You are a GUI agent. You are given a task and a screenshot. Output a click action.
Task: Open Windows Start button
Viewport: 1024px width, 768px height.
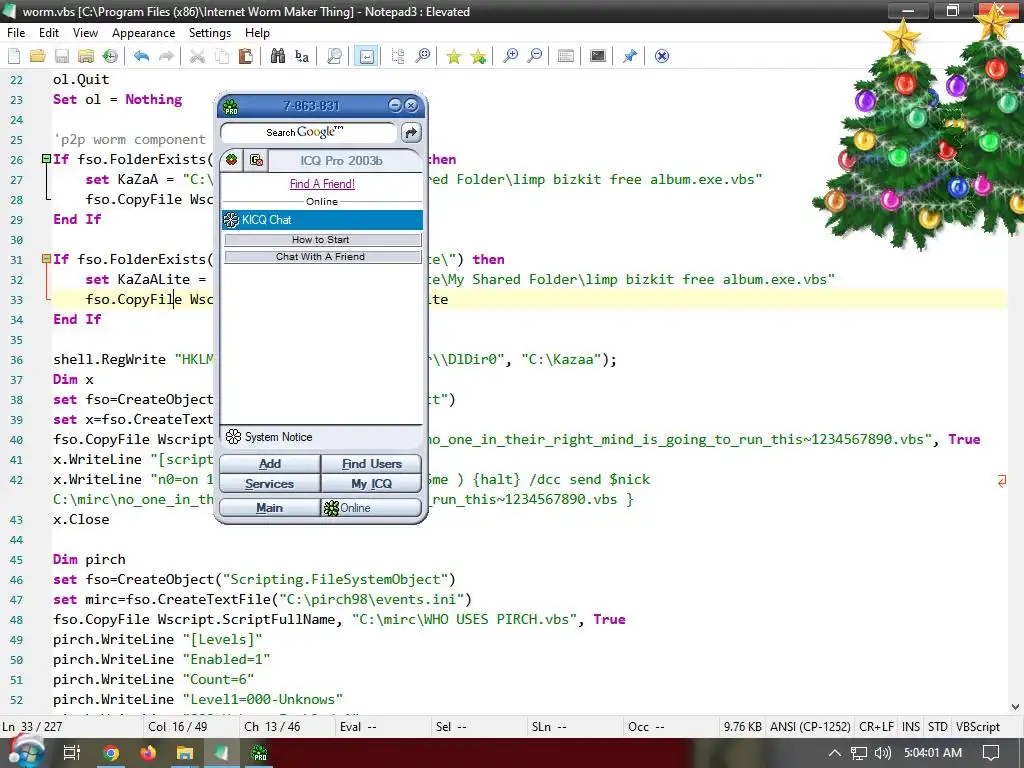(25, 753)
